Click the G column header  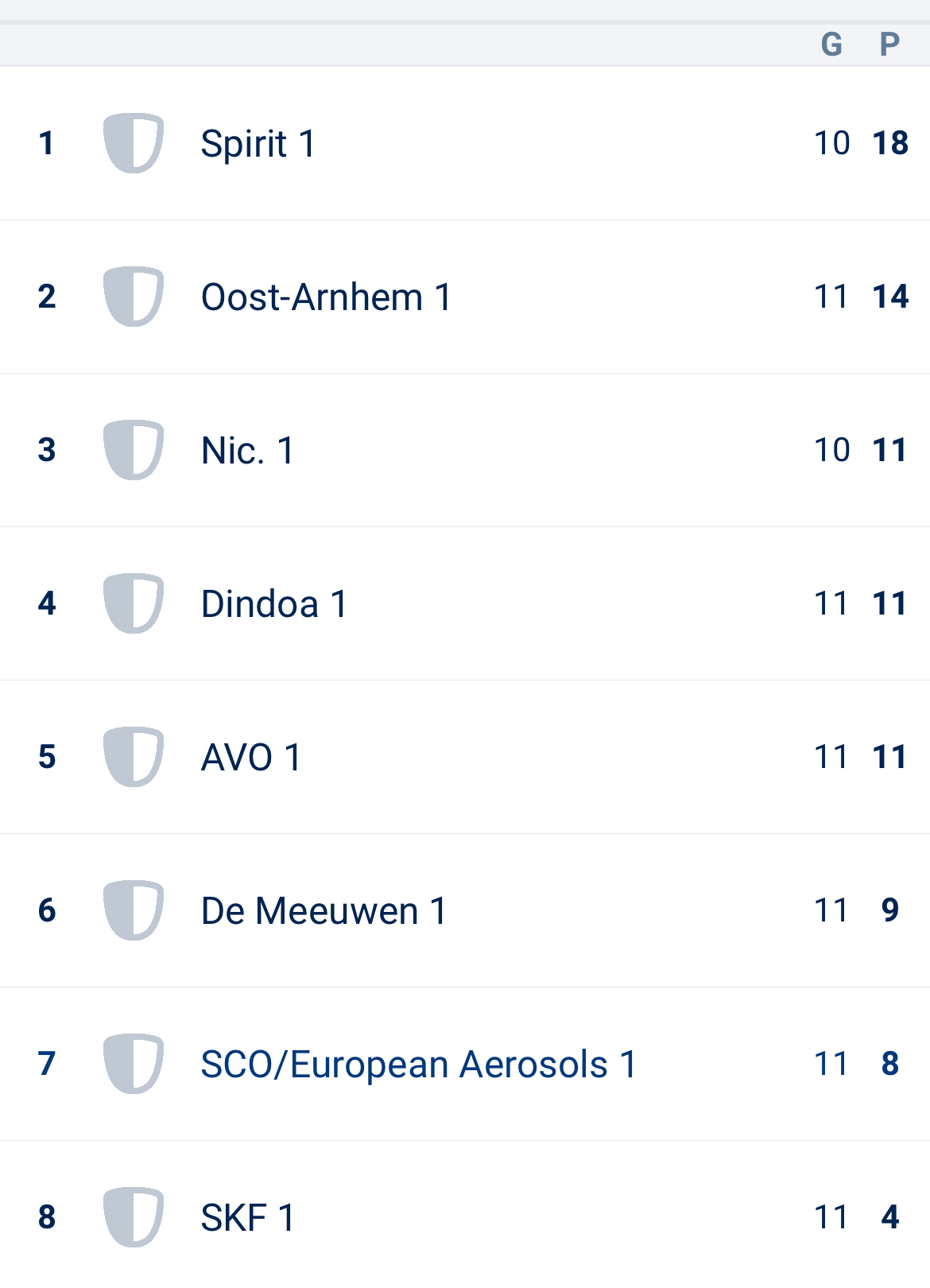click(x=831, y=45)
